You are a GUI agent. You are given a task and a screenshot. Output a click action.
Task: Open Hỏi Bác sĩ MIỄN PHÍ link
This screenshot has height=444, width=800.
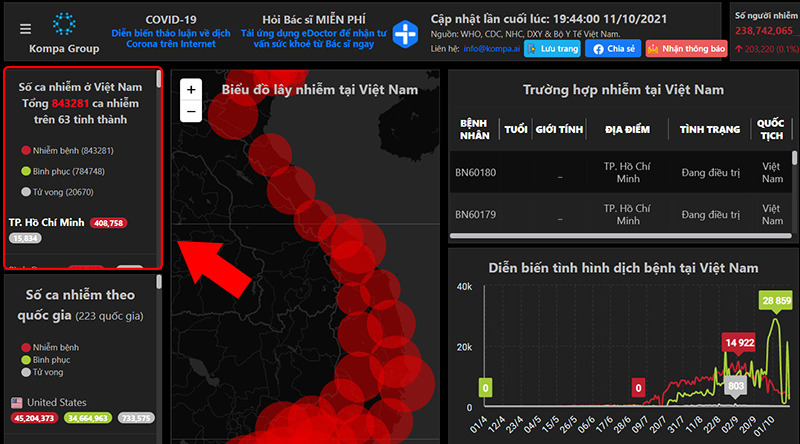tap(314, 19)
